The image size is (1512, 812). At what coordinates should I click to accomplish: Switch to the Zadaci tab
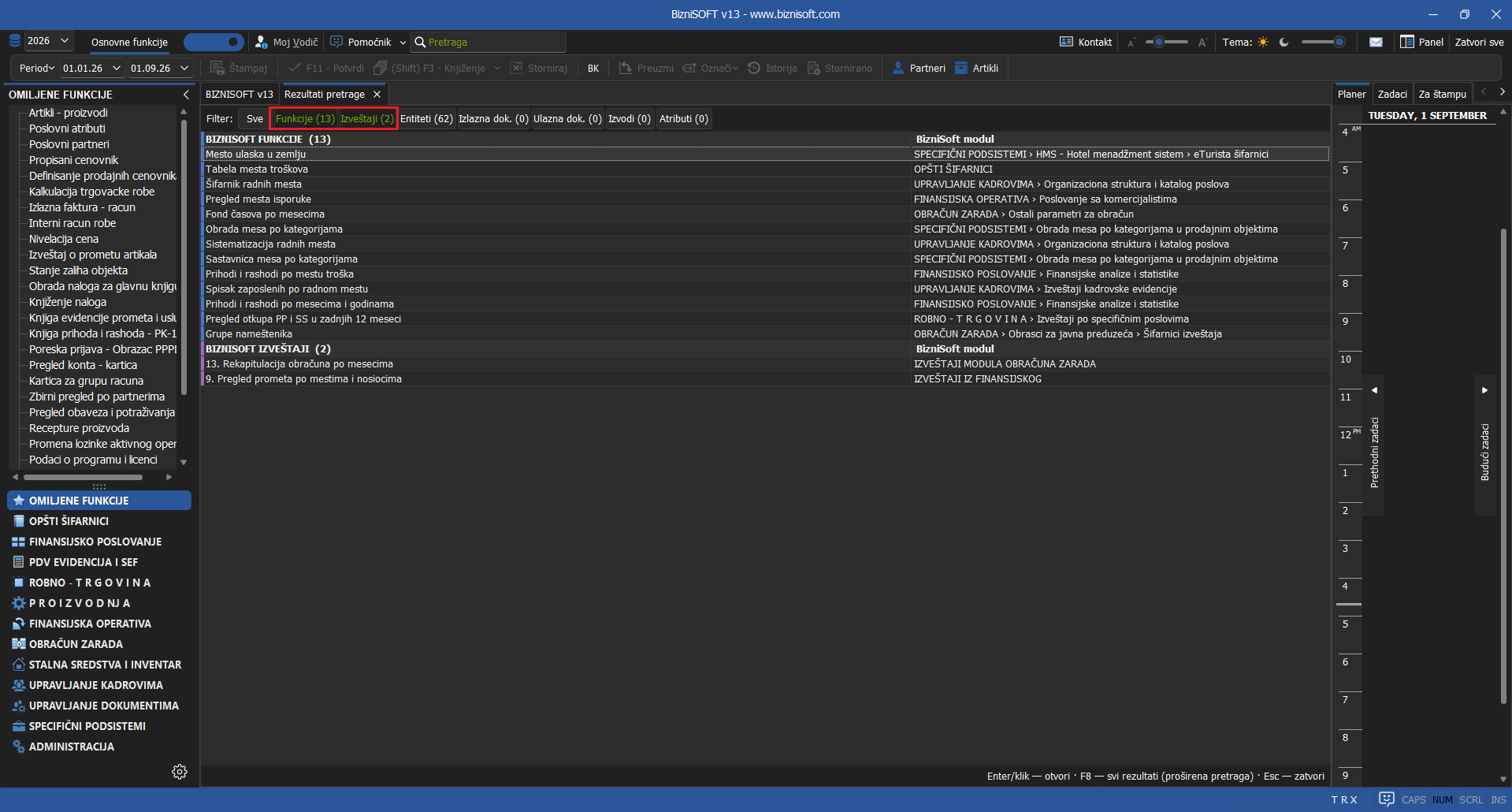point(1392,95)
